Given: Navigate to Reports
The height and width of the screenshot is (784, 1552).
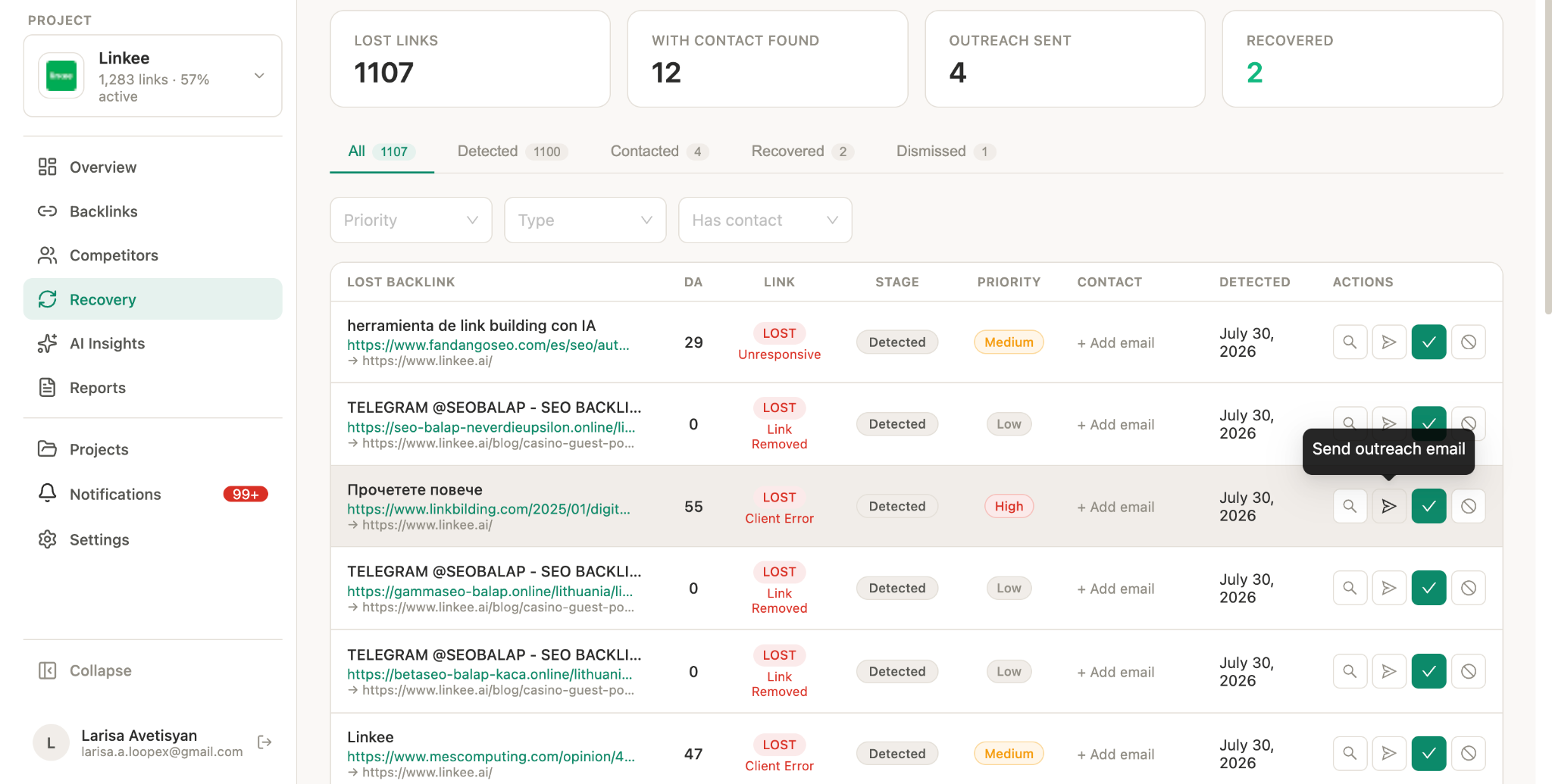Looking at the screenshot, I should pos(152,388).
